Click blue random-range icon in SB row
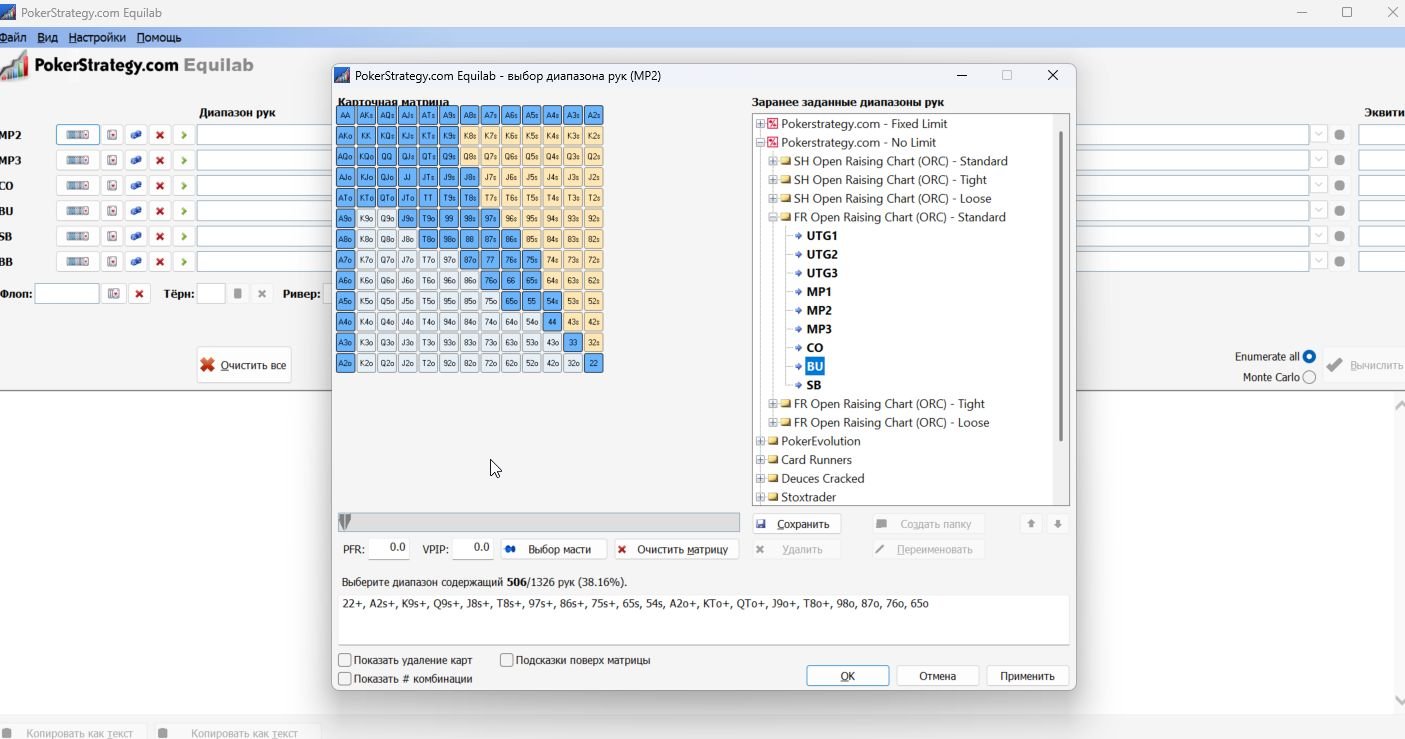Screen dimensions: 1405x739 pos(136,236)
